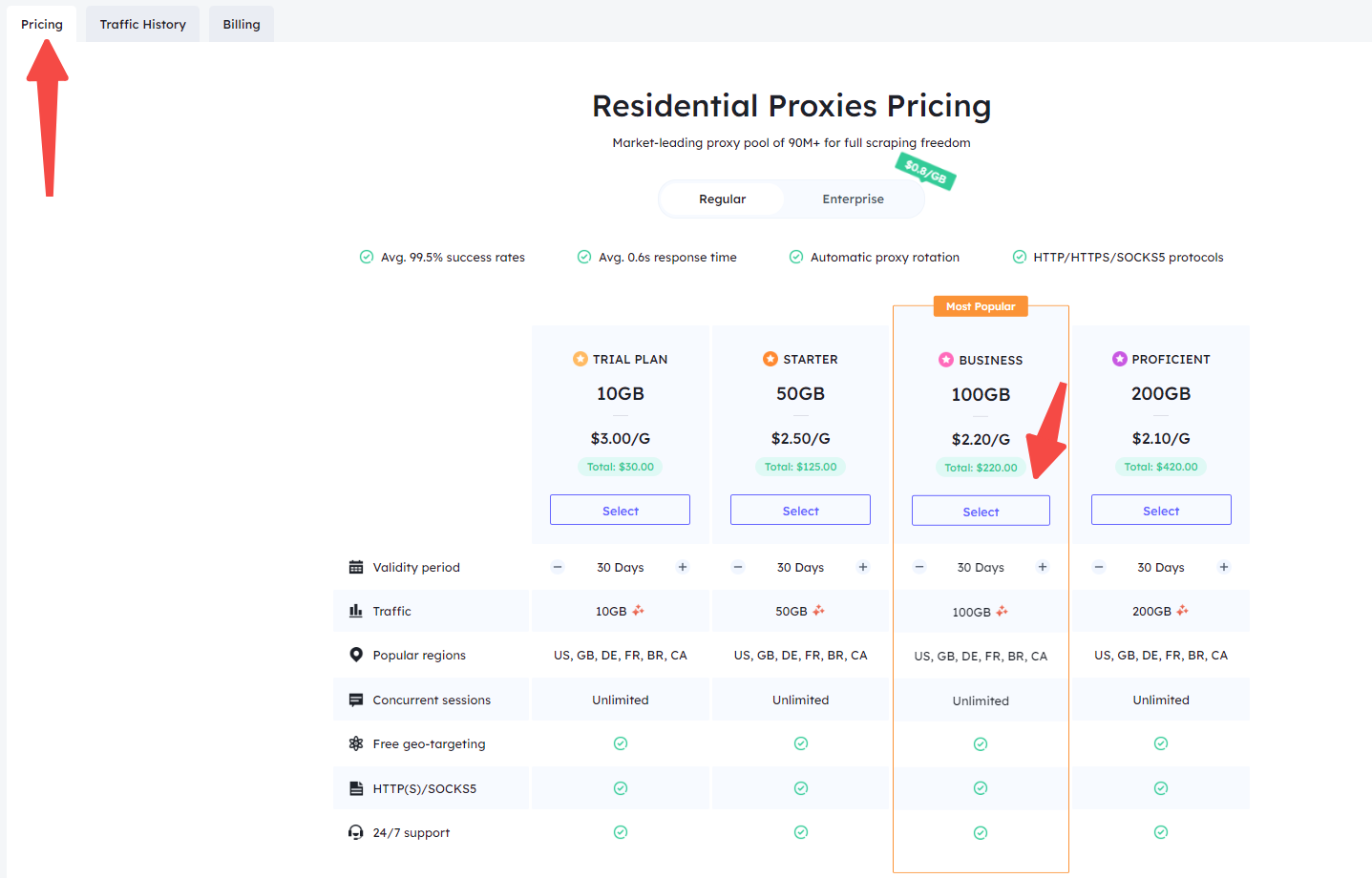Switch pricing toggle to Regular
Screen dimensions: 1372x878
point(723,199)
